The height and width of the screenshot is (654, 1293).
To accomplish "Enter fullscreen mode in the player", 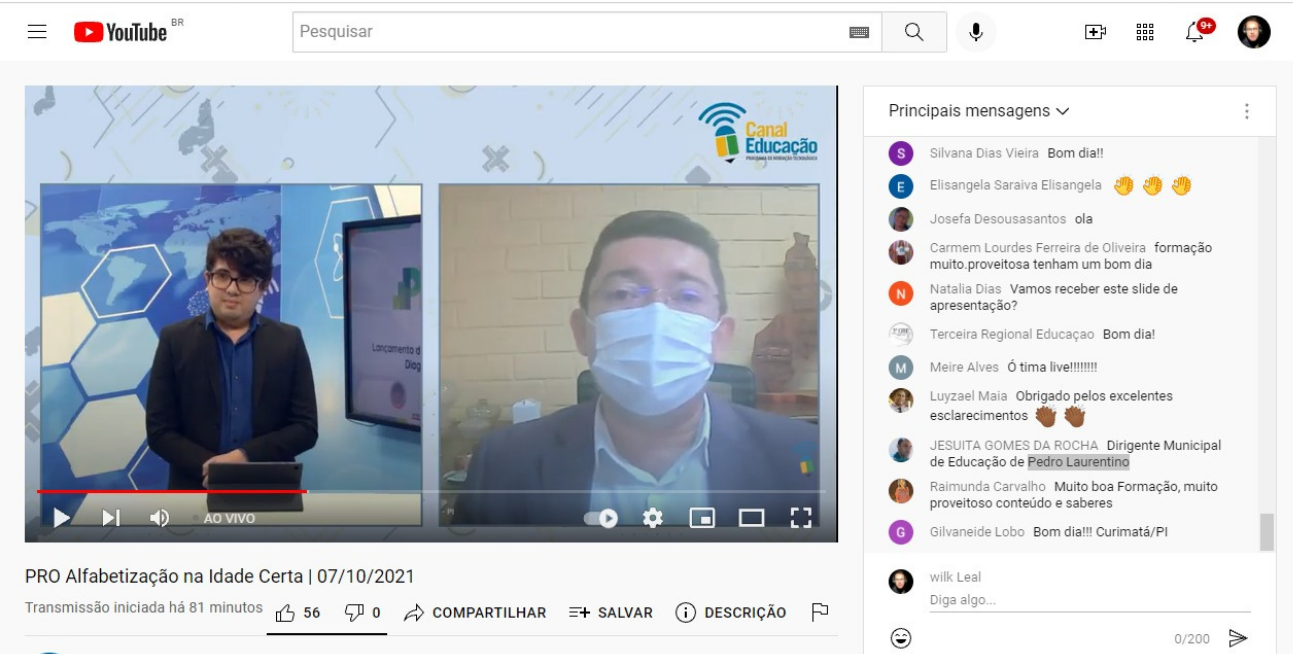I will [x=801, y=518].
